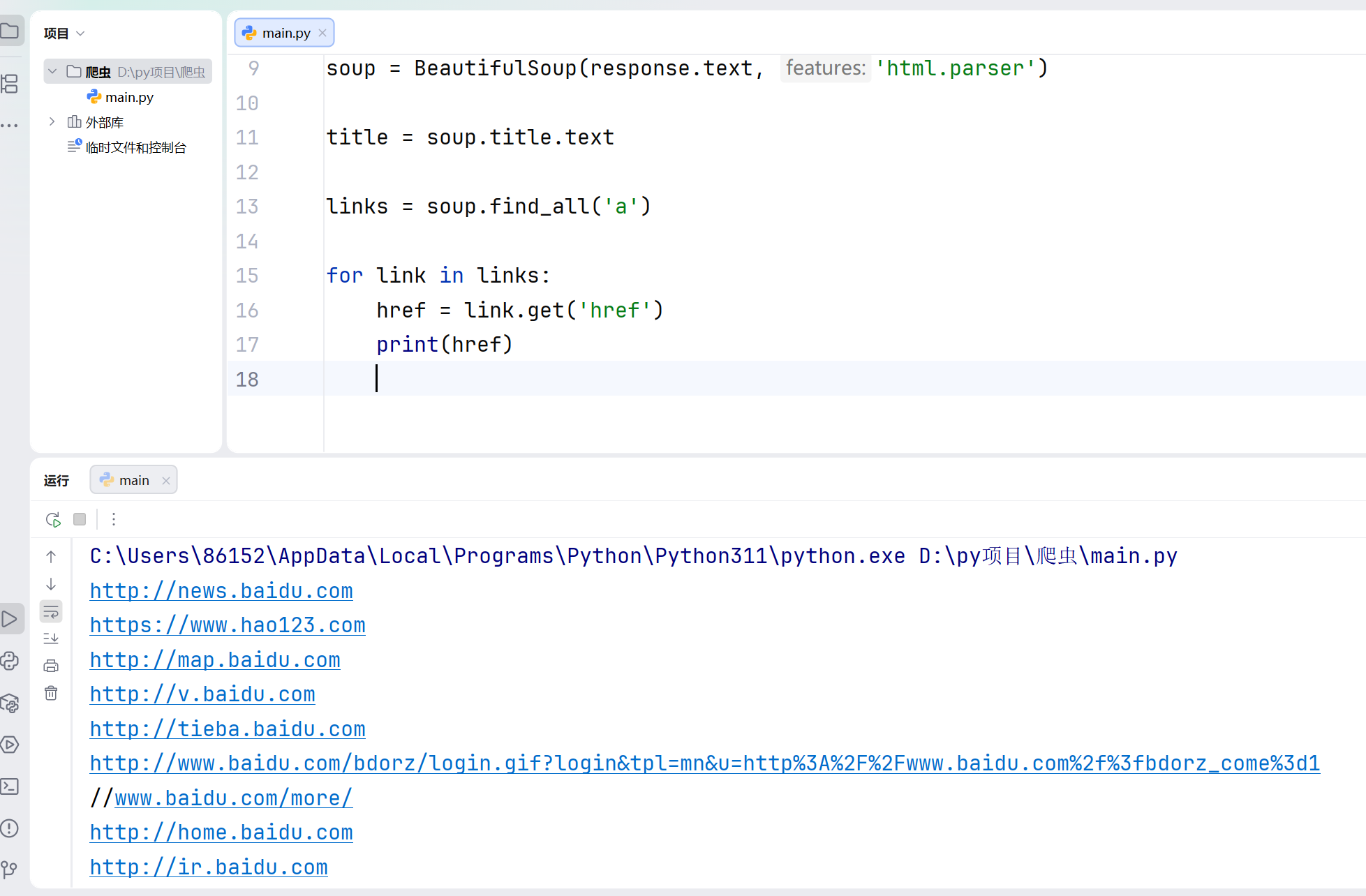This screenshot has width=1366, height=896.
Task: Open the Problems tool window icon
Action: click(x=10, y=828)
